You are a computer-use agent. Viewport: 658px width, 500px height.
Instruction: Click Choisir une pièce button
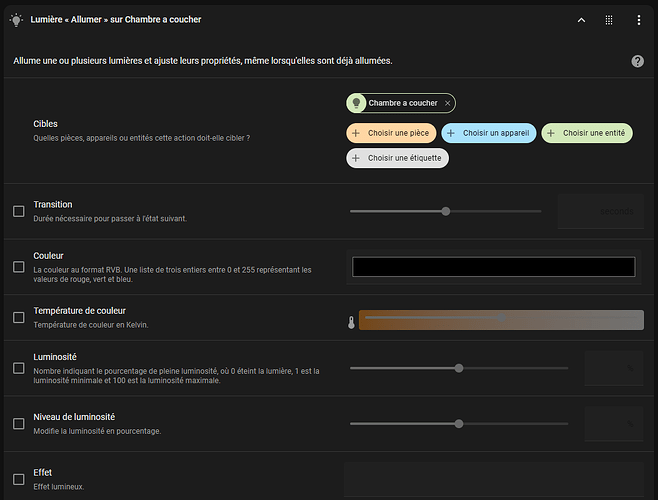coord(391,133)
